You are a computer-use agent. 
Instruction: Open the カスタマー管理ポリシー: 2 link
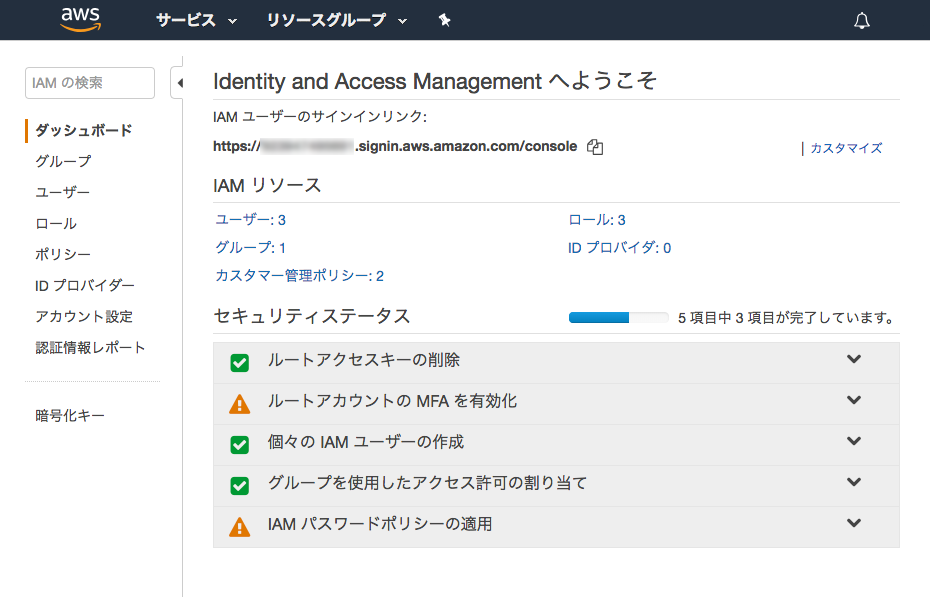coord(300,276)
